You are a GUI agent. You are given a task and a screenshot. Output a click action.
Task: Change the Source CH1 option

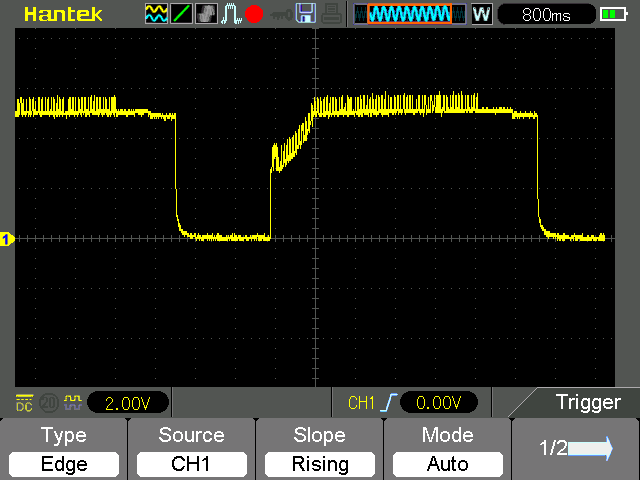191,449
